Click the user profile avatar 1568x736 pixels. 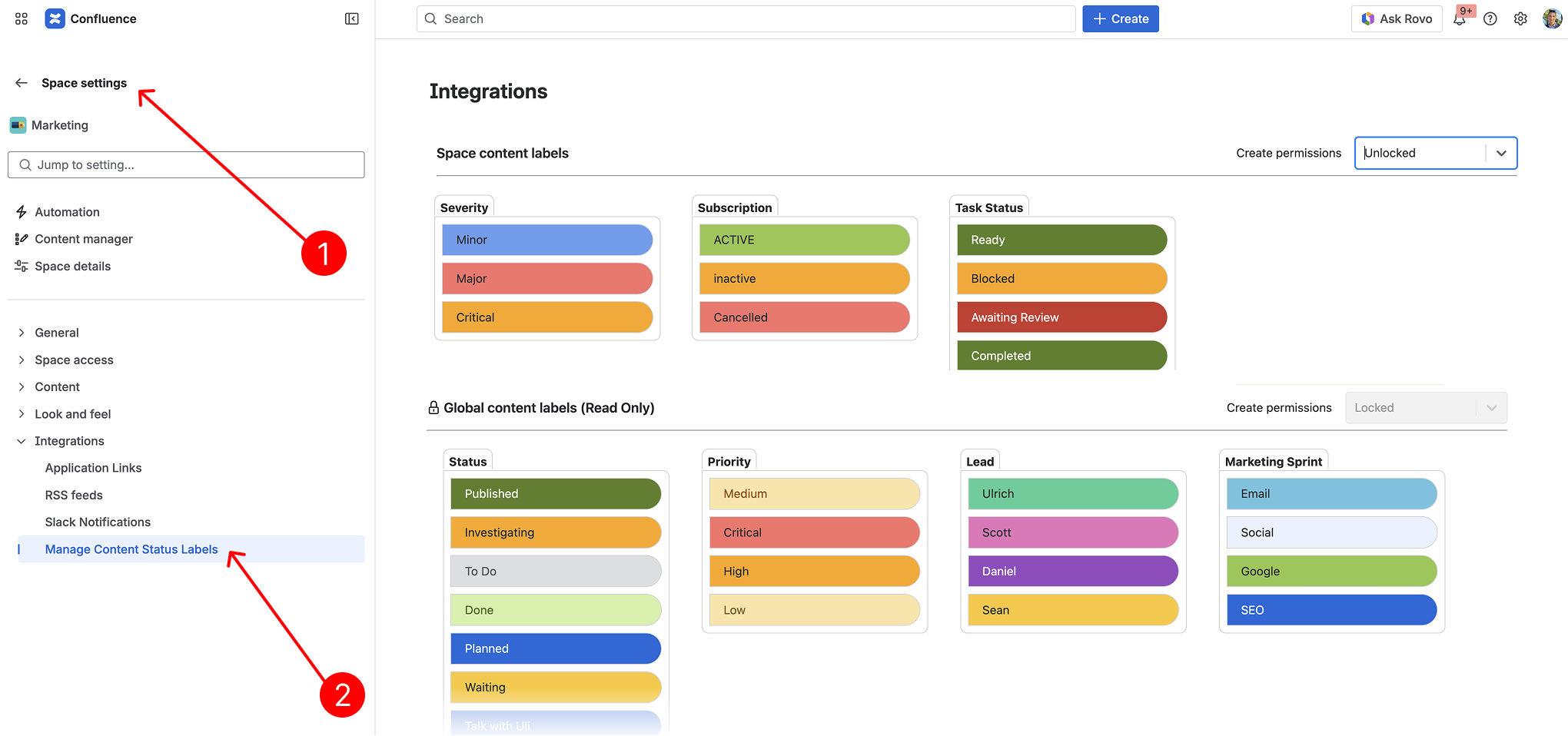(1551, 19)
